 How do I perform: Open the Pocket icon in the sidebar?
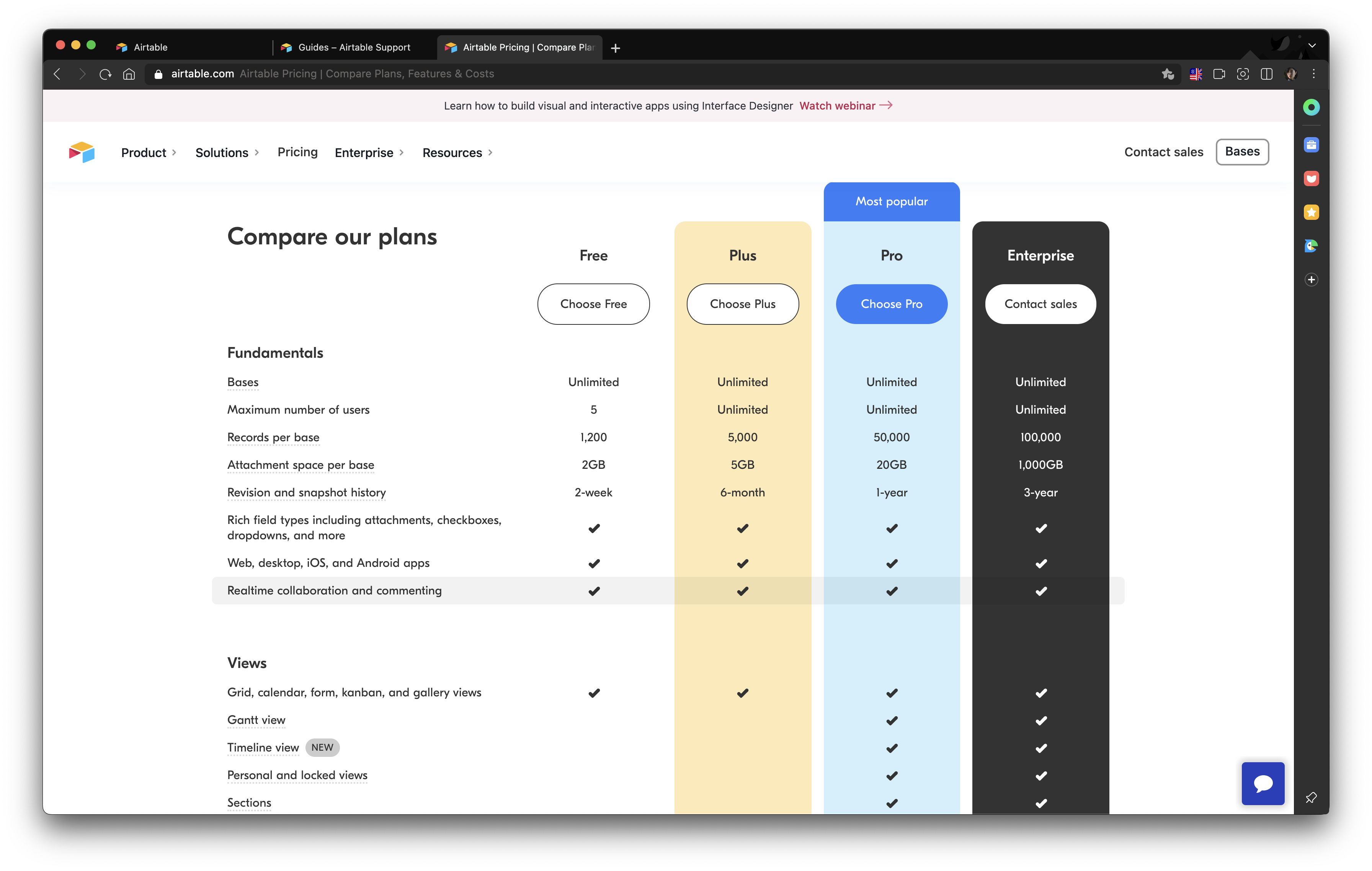point(1311,178)
